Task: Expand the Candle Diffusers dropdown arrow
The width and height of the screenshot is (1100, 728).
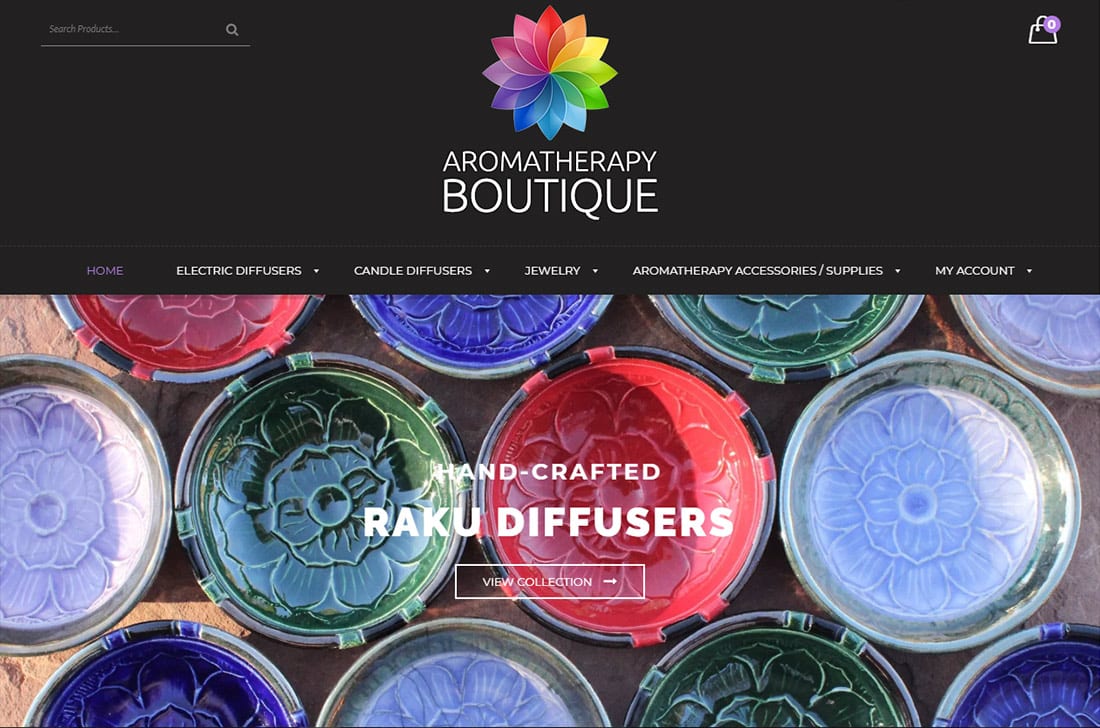Action: point(487,271)
